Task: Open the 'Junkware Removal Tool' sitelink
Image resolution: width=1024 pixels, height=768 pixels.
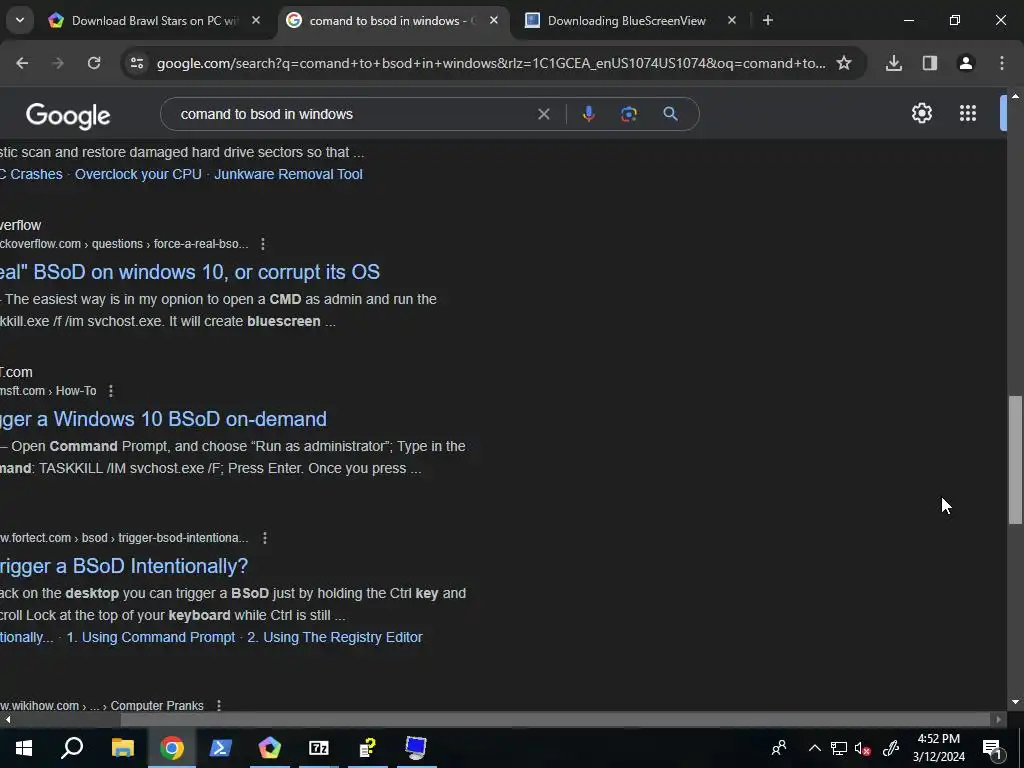Action: (289, 174)
